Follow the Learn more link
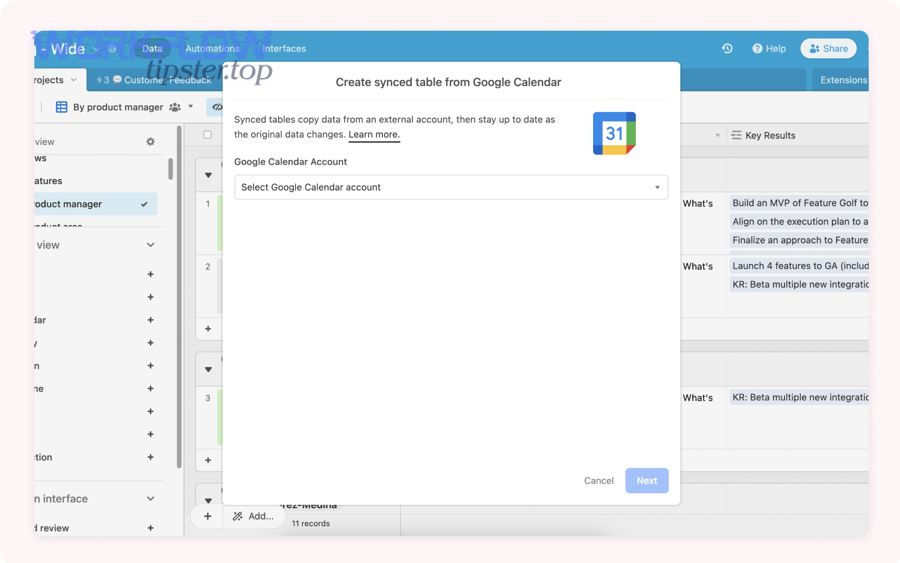This screenshot has height=563, width=900. pos(374,135)
